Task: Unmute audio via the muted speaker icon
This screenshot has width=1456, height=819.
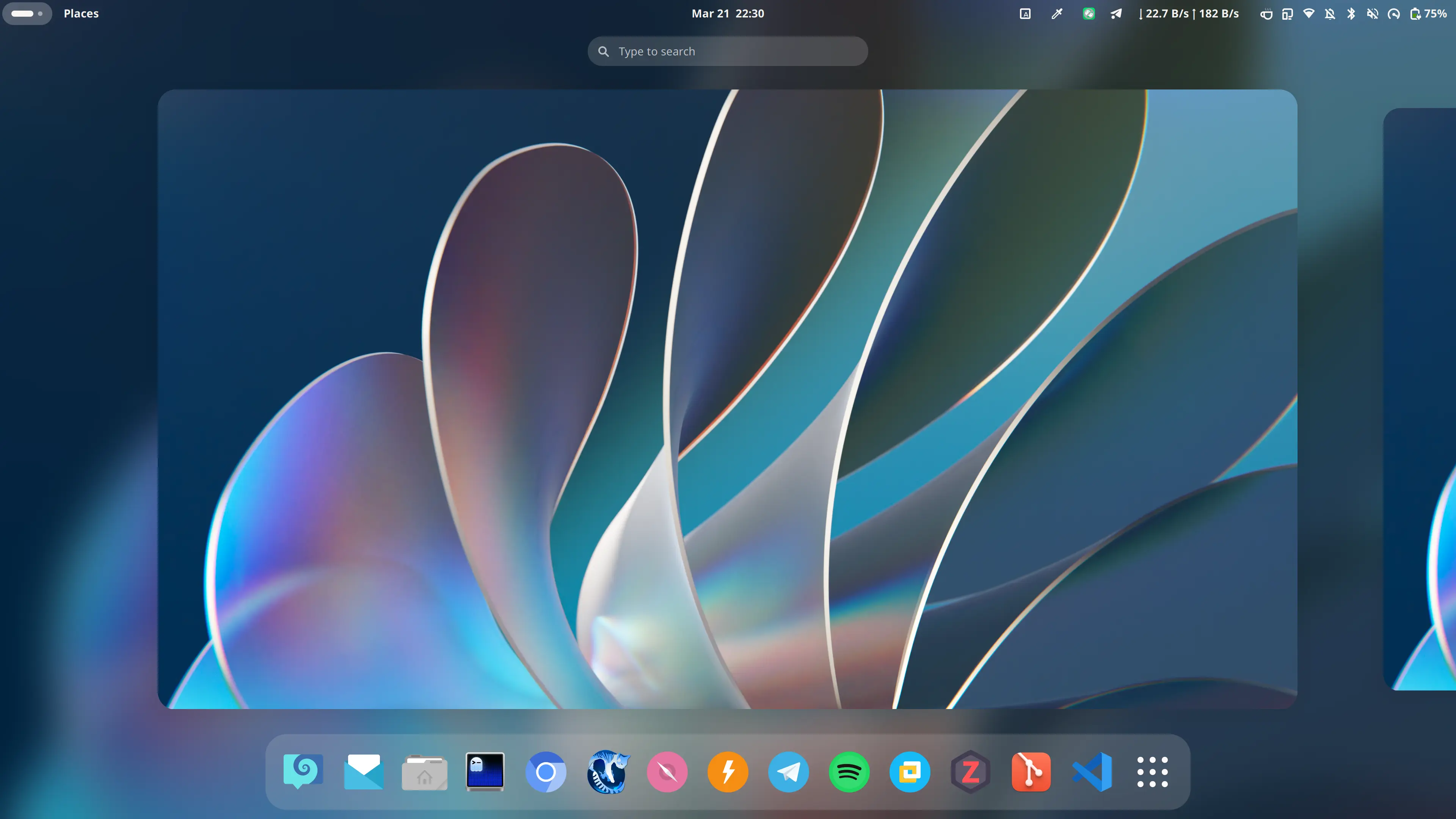Action: (x=1372, y=13)
